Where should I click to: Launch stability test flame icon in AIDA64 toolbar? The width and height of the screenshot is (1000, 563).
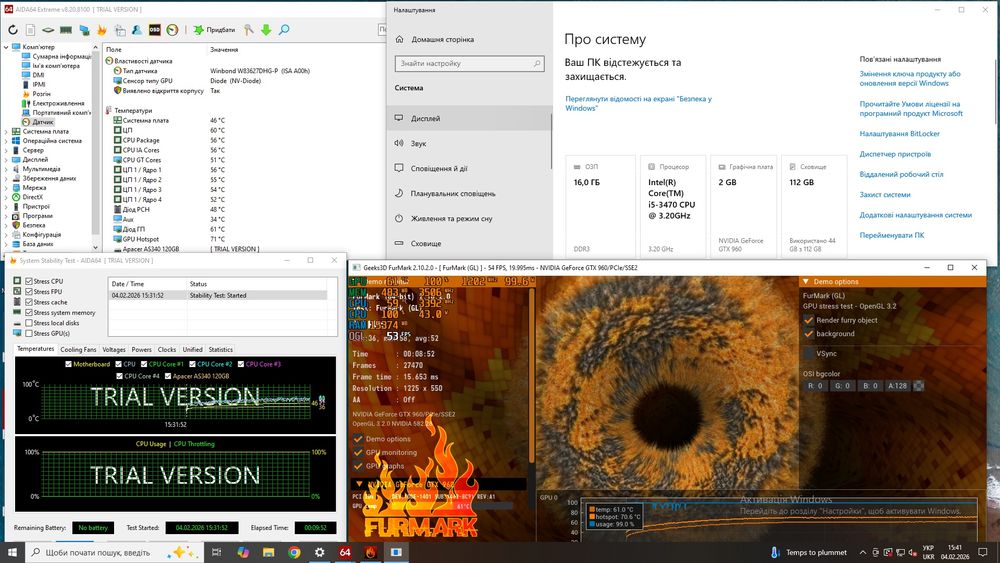(x=101, y=30)
